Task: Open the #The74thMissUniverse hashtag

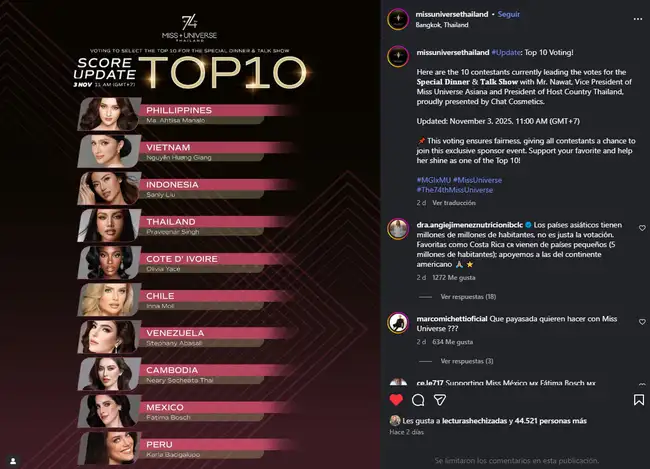Action: (455, 190)
